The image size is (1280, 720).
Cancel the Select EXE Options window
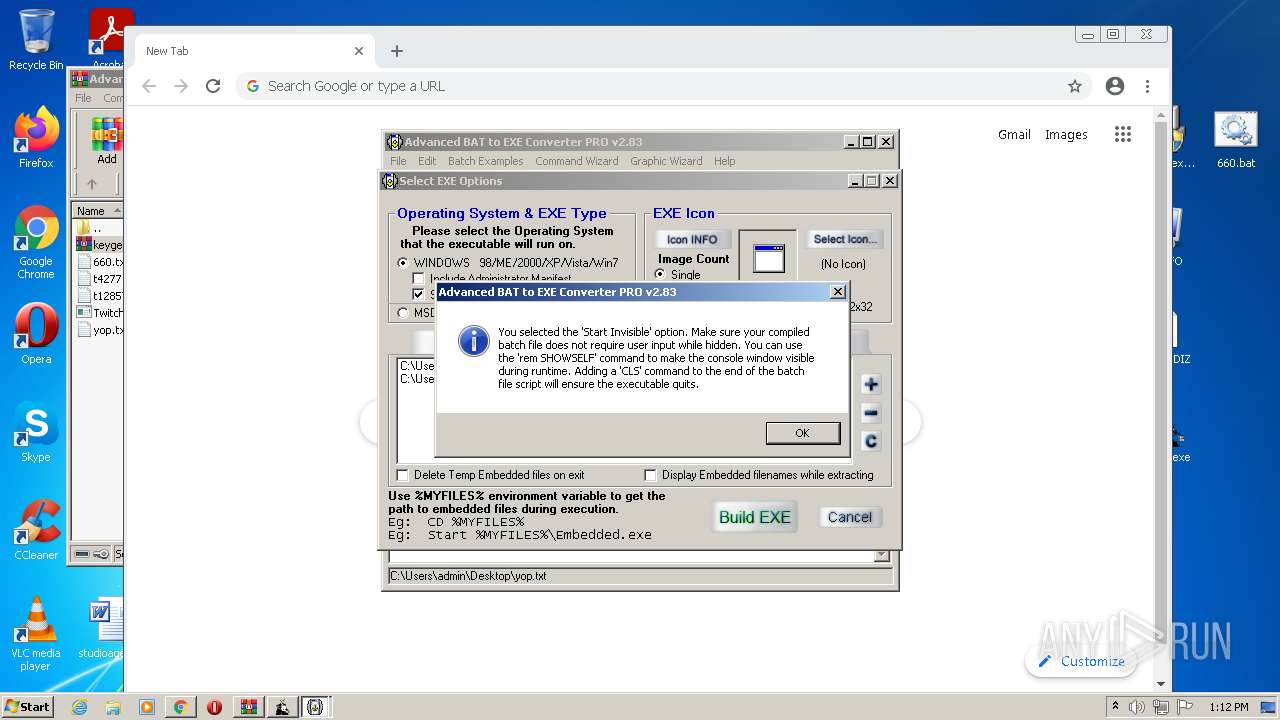pos(850,517)
